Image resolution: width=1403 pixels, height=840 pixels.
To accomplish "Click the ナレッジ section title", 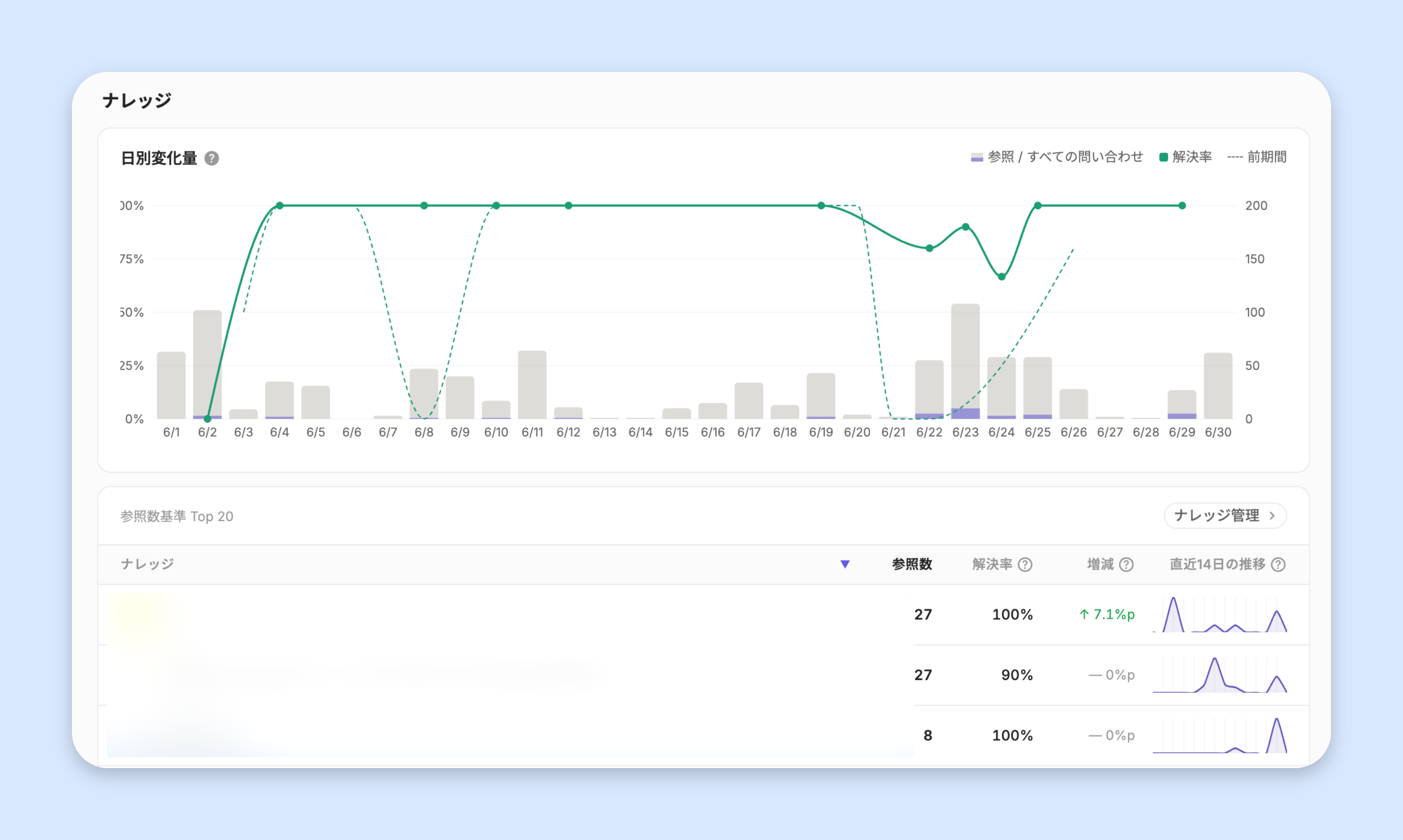I will click(x=136, y=100).
